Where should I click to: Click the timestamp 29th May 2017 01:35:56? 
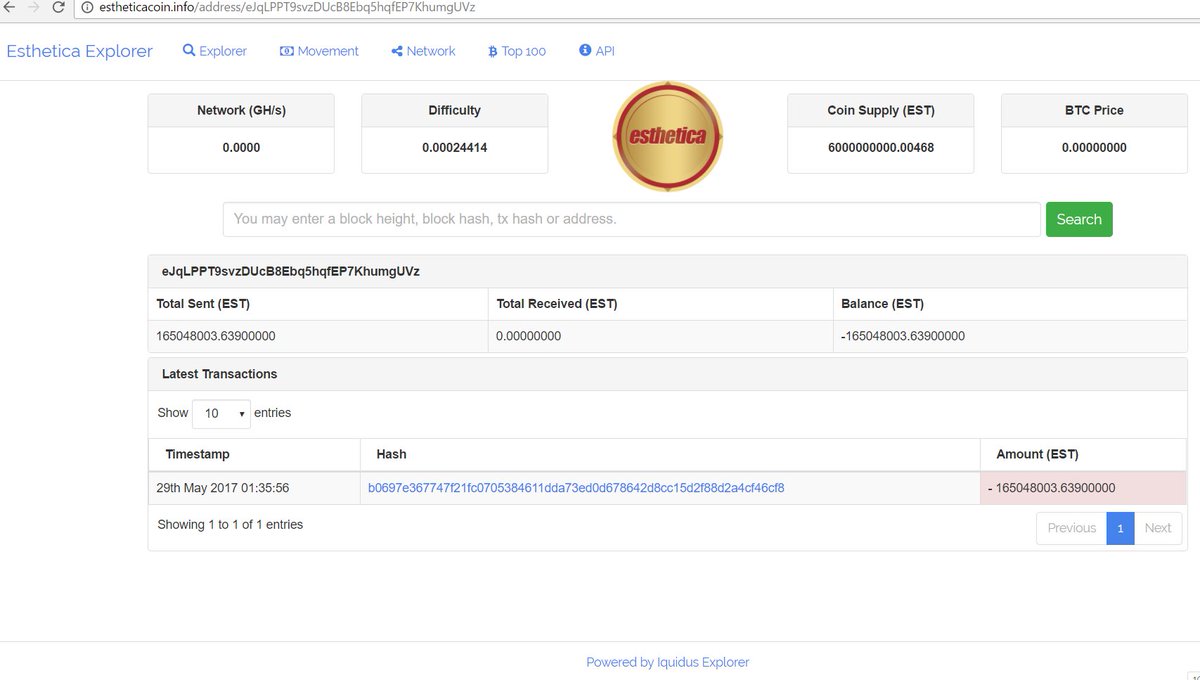(223, 488)
